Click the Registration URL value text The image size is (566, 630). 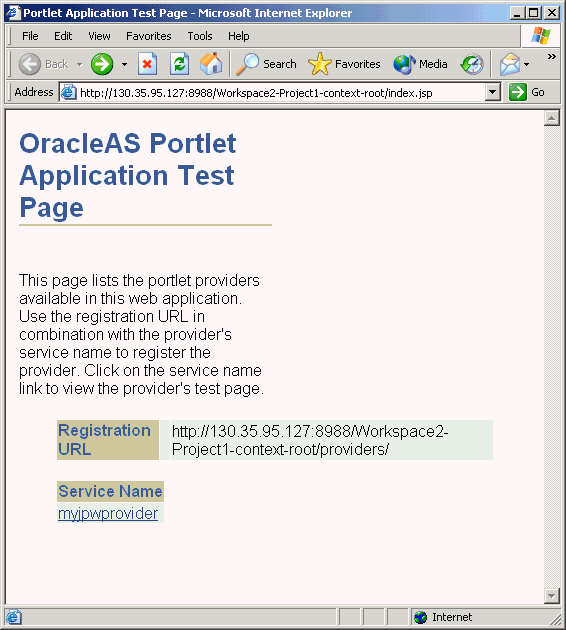pos(310,440)
